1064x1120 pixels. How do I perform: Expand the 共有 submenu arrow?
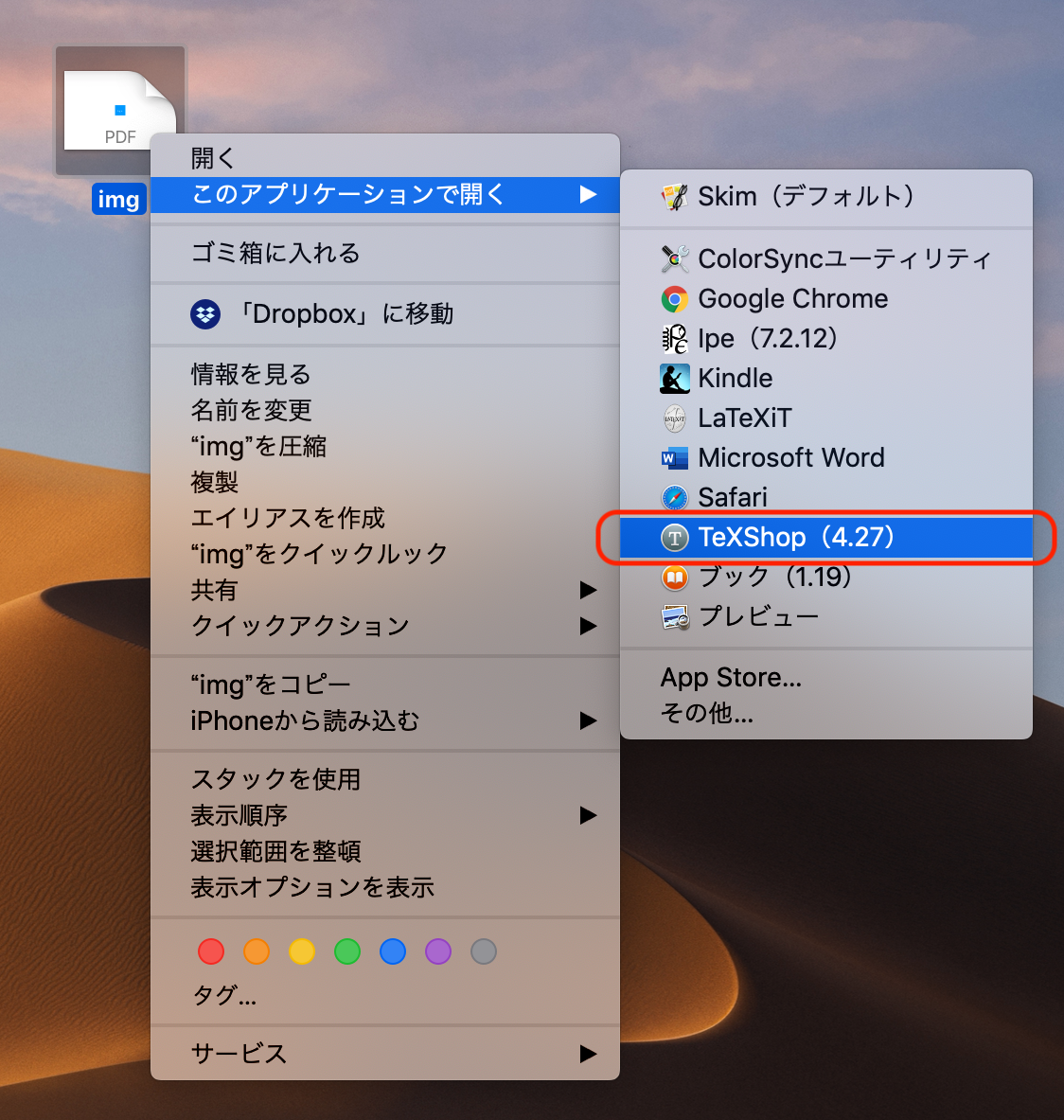(x=588, y=590)
